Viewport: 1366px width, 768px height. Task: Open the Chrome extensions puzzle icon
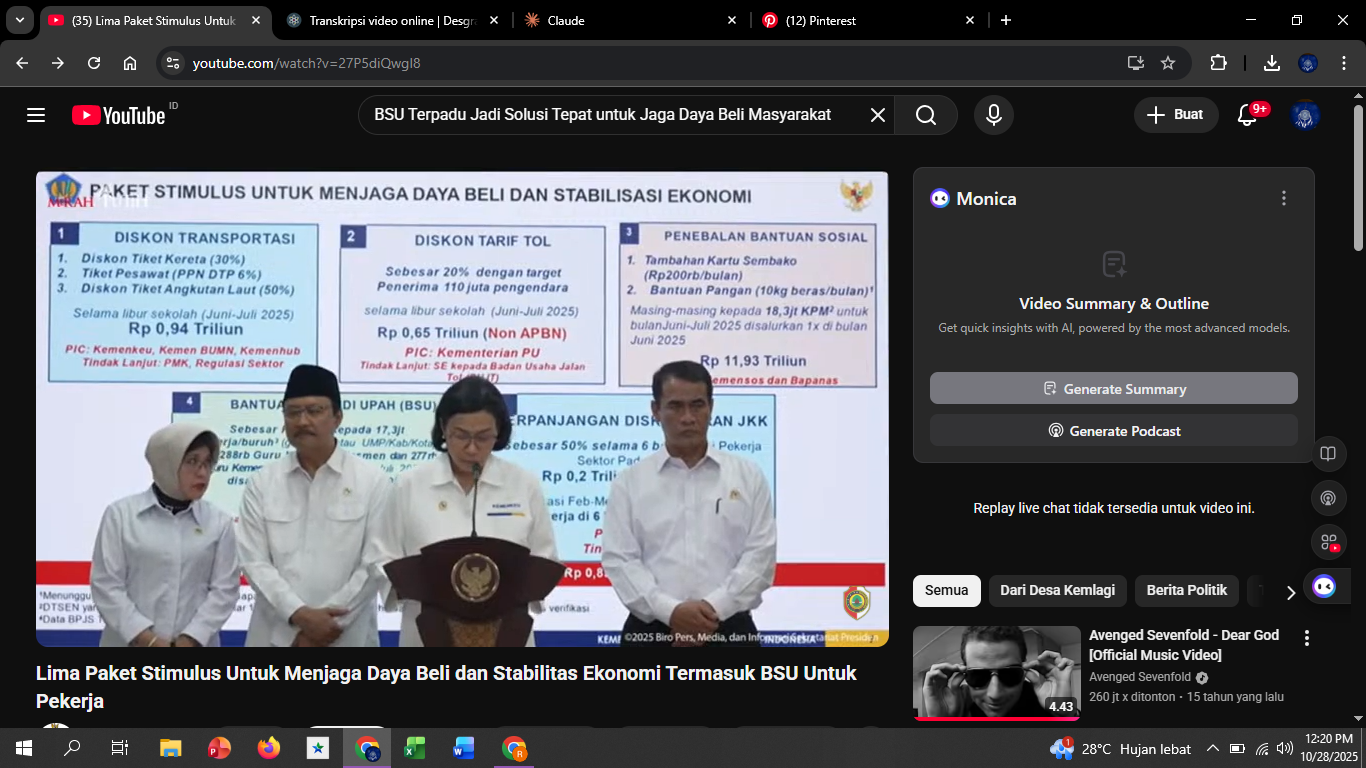pyautogui.click(x=1218, y=62)
